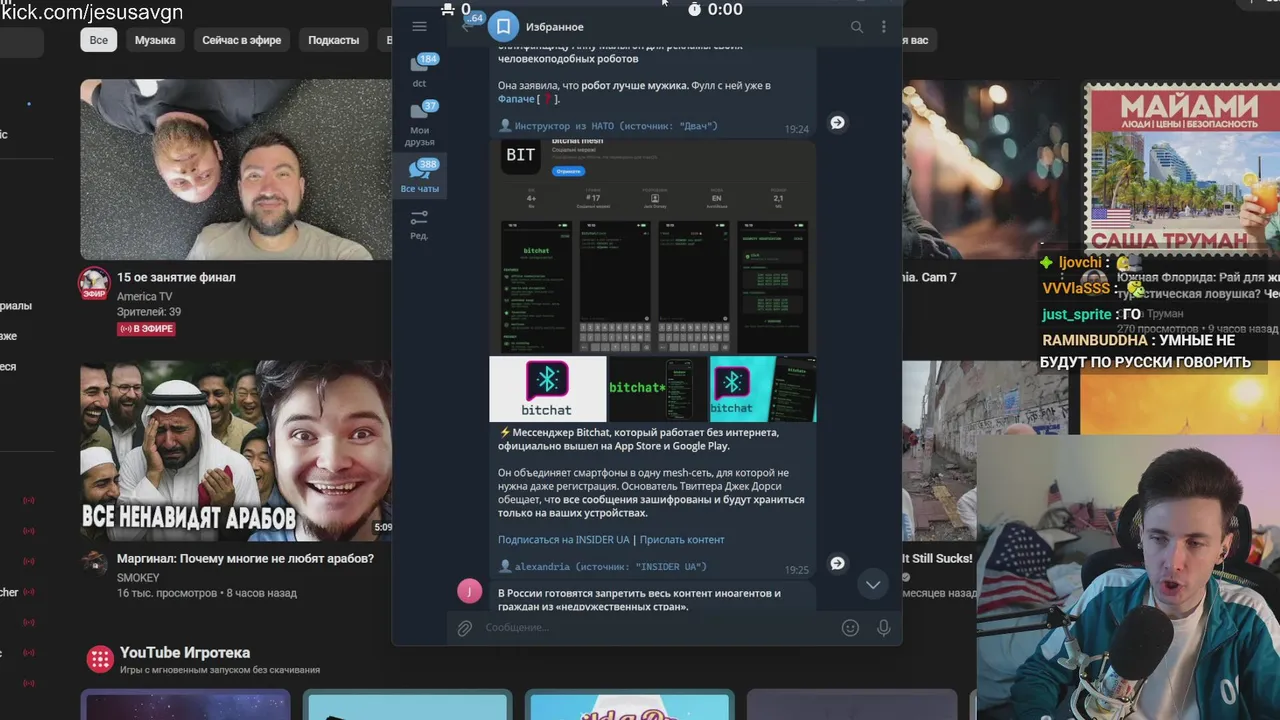Click the Зрителей: 39 viewer count
The width and height of the screenshot is (1280, 720).
click(148, 312)
